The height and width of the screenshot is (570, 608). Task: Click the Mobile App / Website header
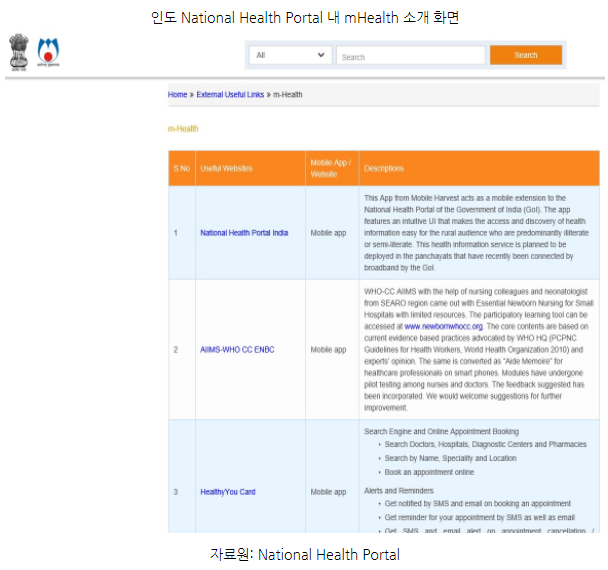(x=332, y=168)
